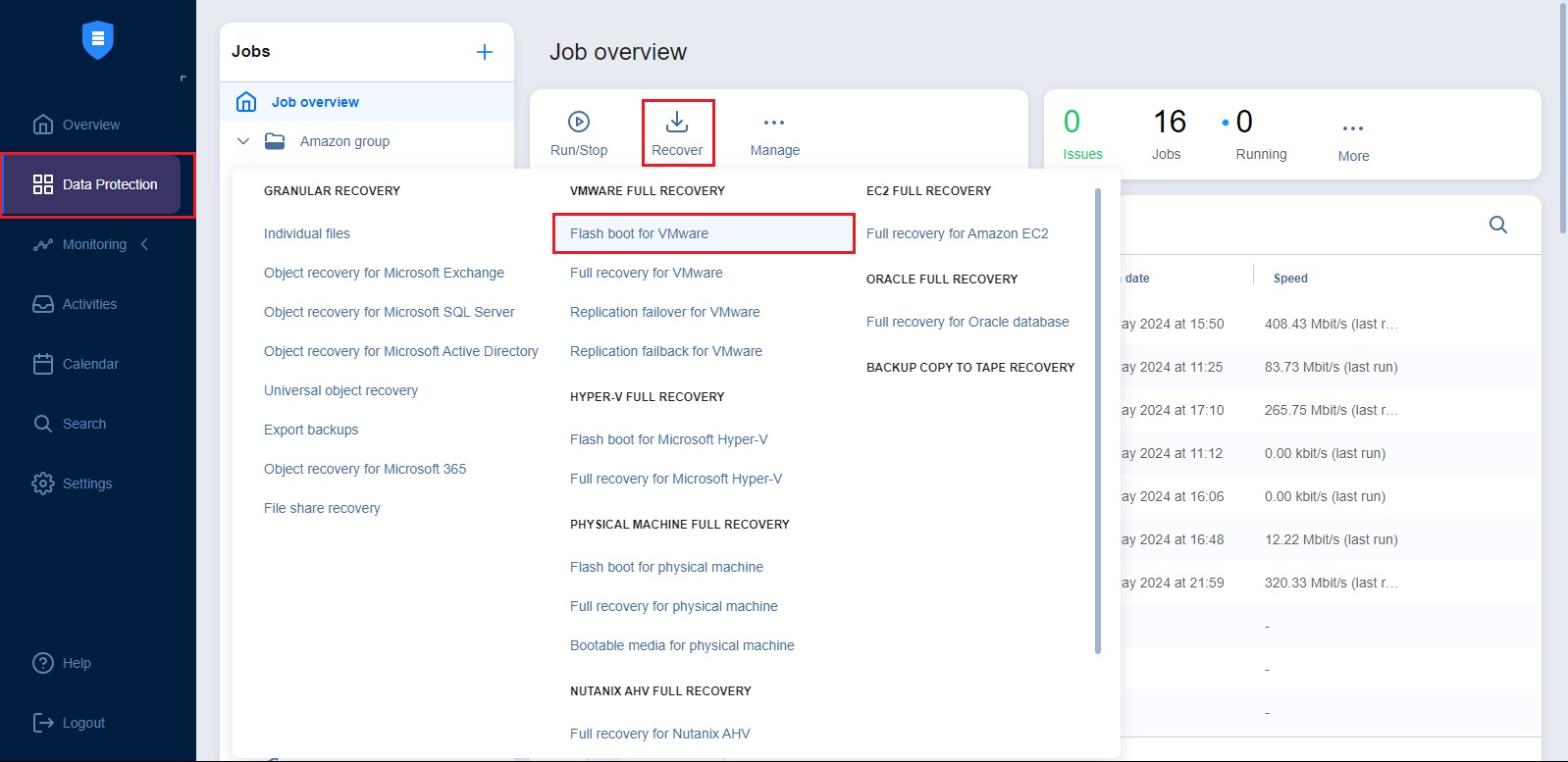The height and width of the screenshot is (762, 1568).
Task: Open Full recovery for Oracle database
Action: coord(967,322)
